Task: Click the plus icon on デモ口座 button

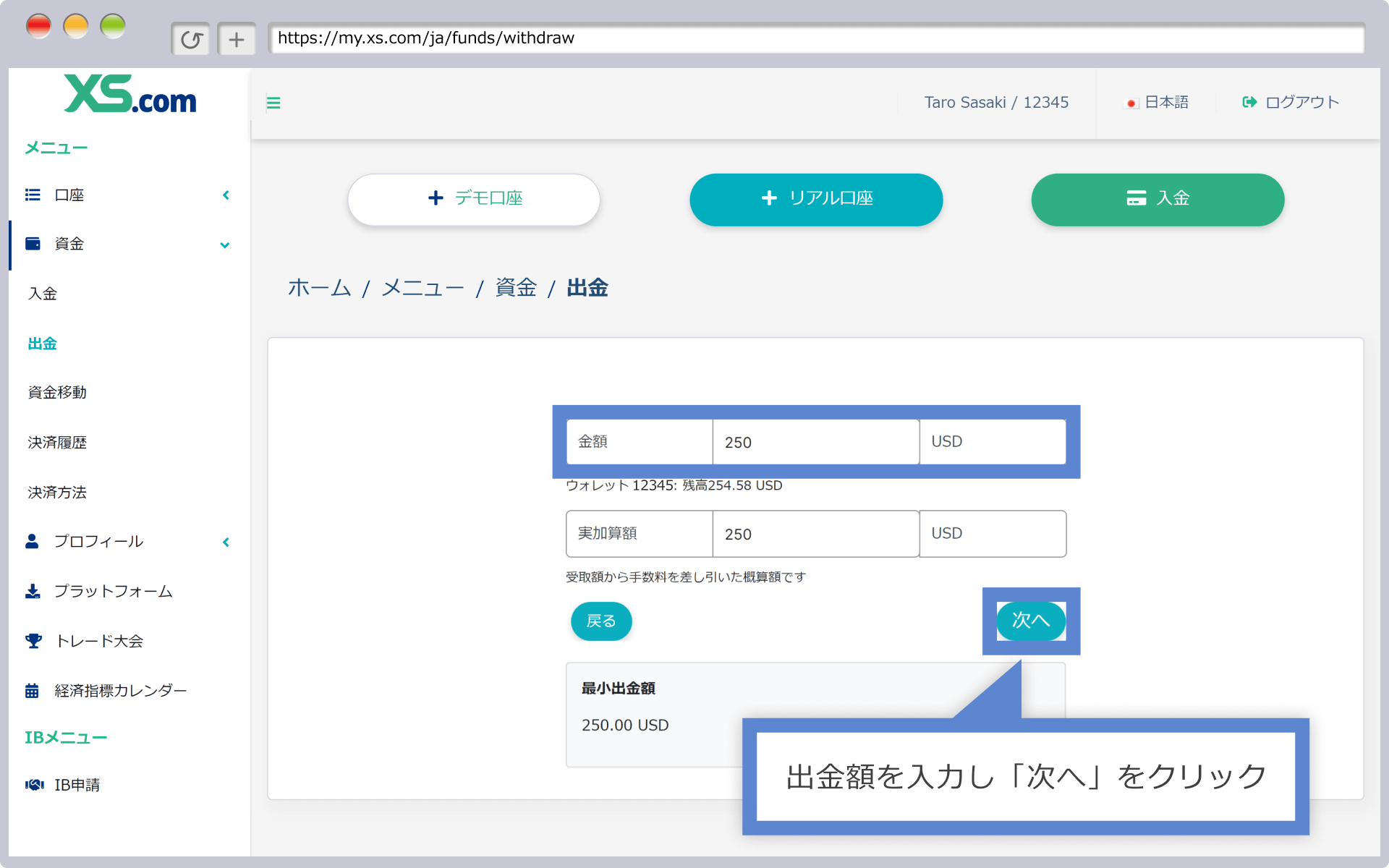Action: pos(436,198)
